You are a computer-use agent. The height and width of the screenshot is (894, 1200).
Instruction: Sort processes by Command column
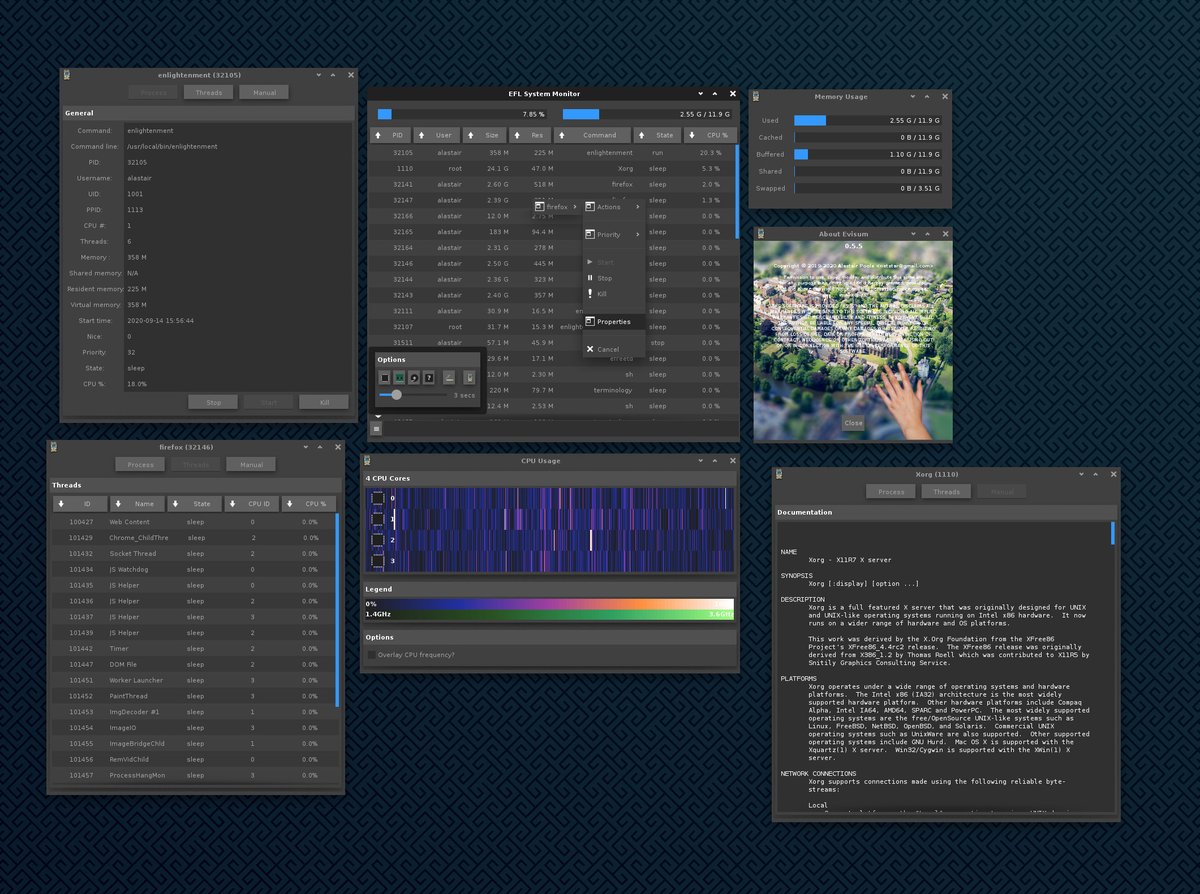593,135
